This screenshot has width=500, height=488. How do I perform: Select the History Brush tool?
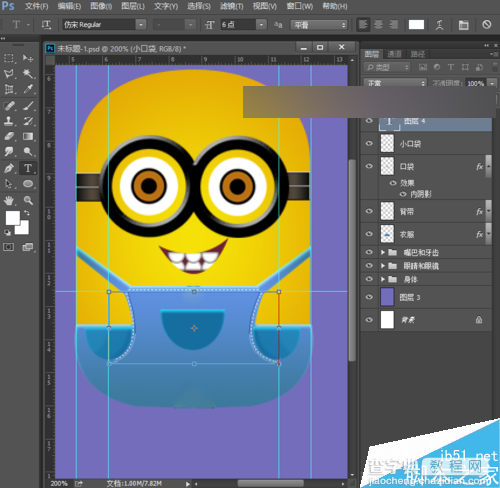coord(28,121)
